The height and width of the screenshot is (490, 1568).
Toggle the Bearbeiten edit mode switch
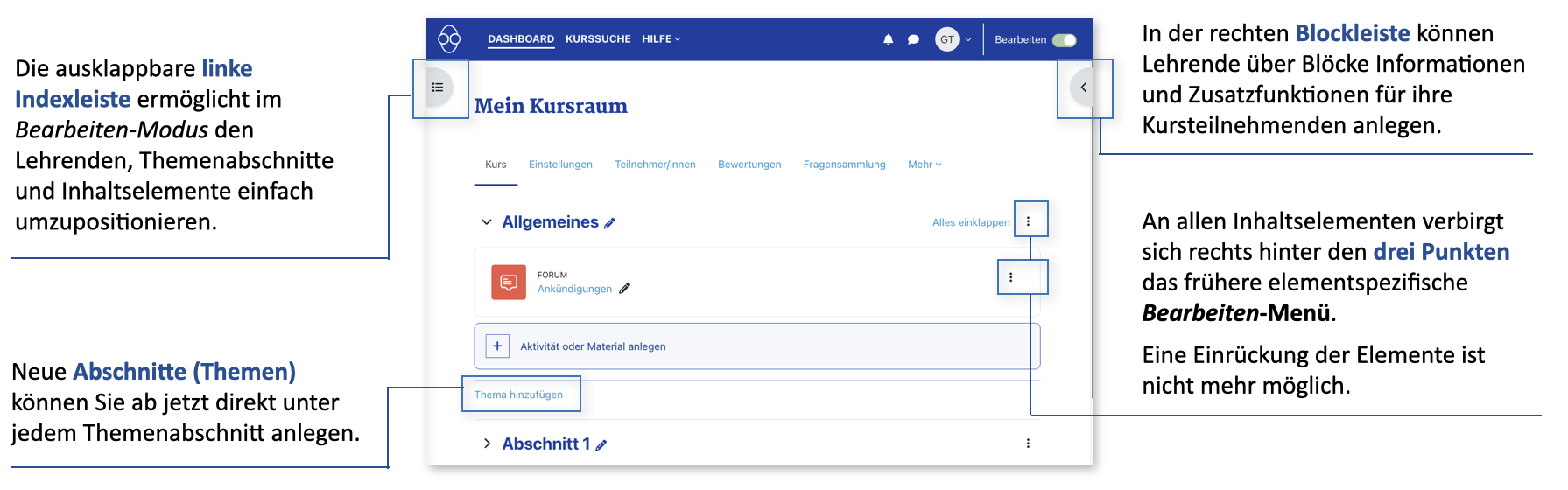[1064, 39]
